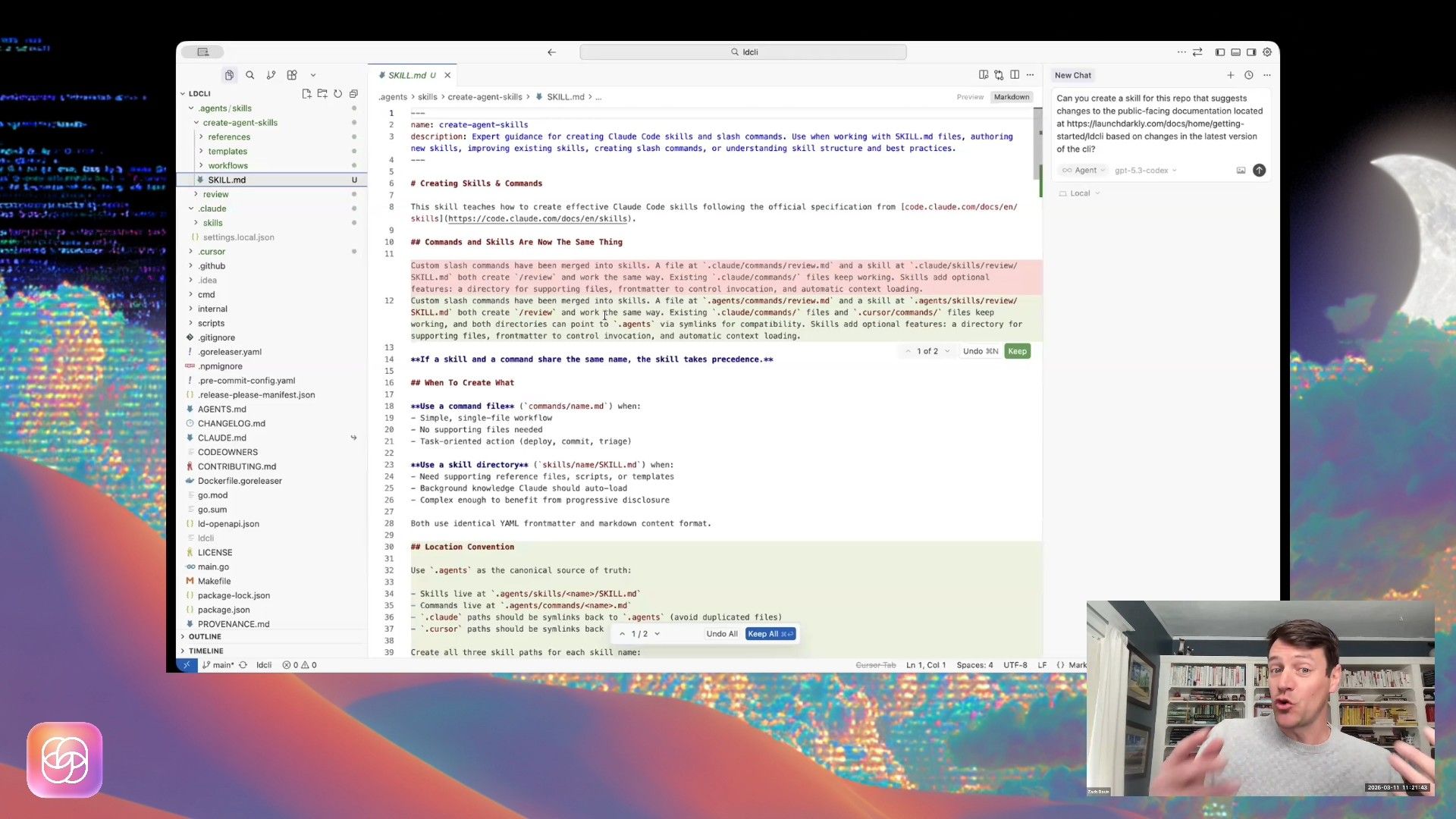This screenshot has width=1456, height=819.
Task: Open chat history clock icon
Action: coord(1248,75)
